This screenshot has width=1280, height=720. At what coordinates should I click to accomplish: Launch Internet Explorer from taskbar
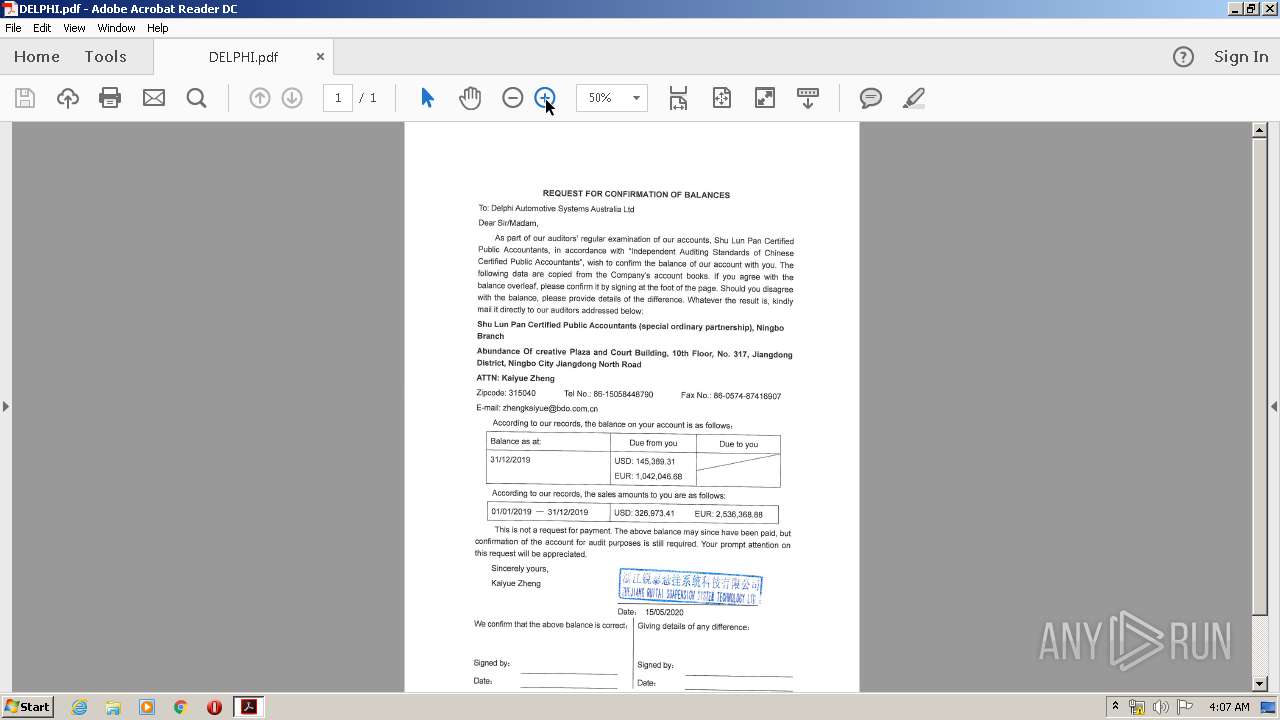[79, 707]
